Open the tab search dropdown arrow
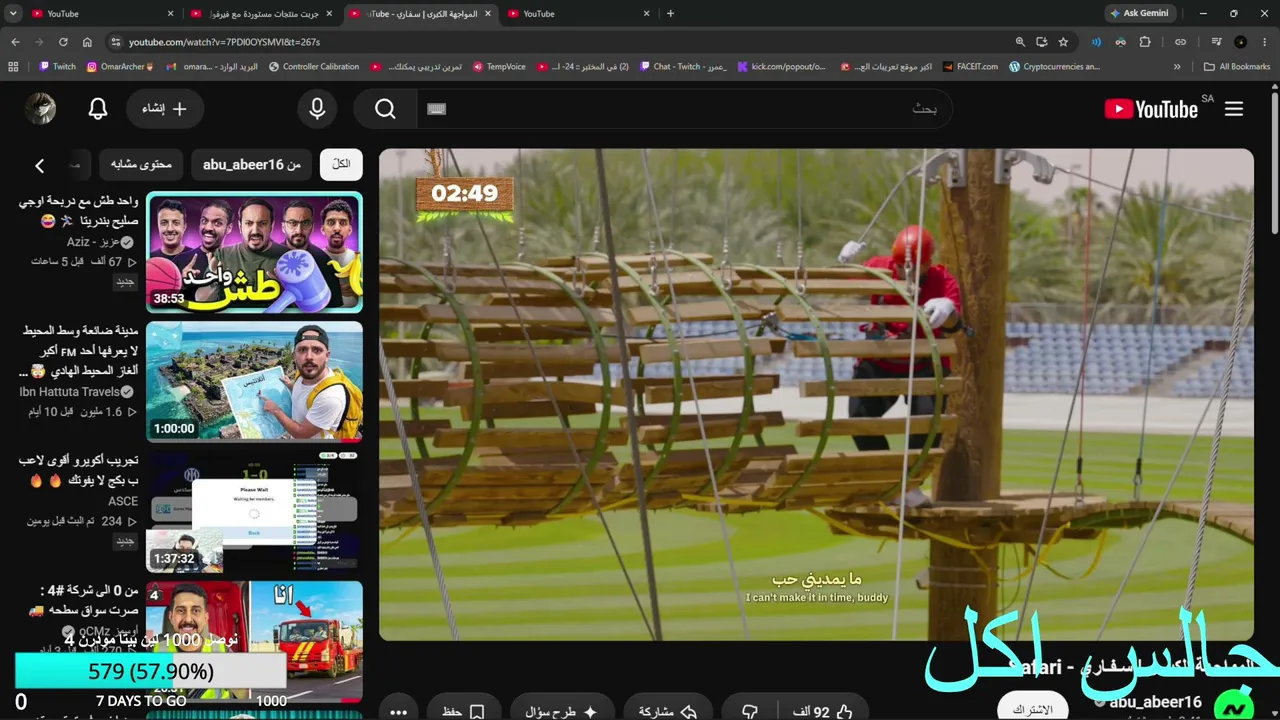The width and height of the screenshot is (1280, 720). coord(15,14)
